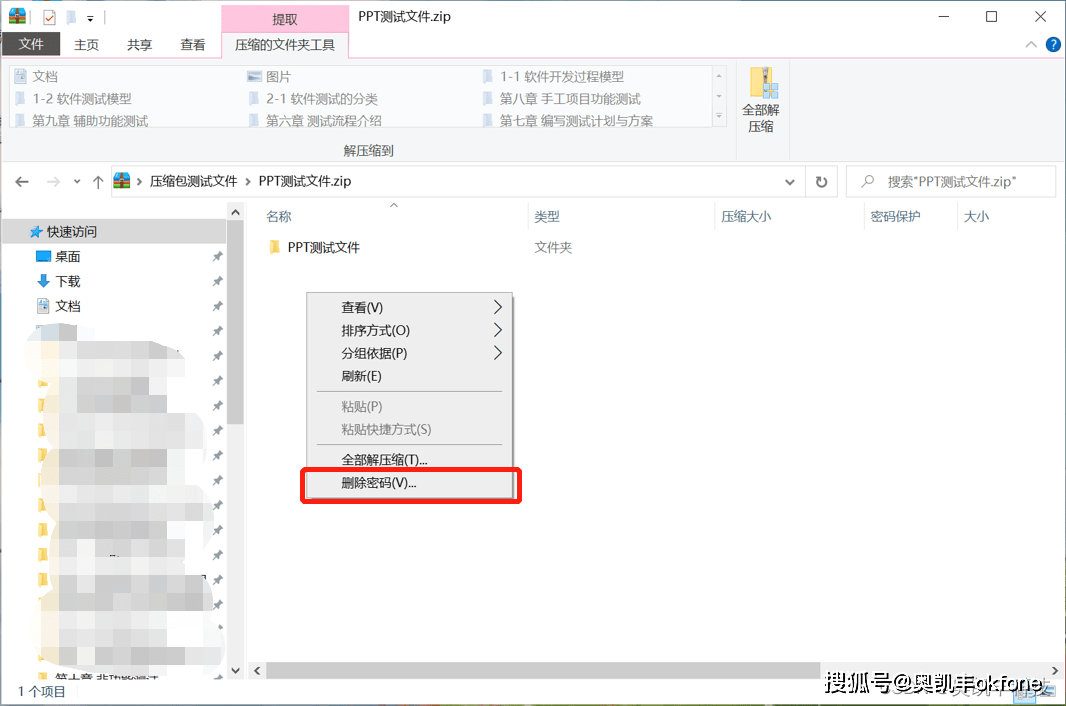The width and height of the screenshot is (1066, 706).
Task: Choose 第九章 辅助功能测试 extract destination
Action: [82, 121]
